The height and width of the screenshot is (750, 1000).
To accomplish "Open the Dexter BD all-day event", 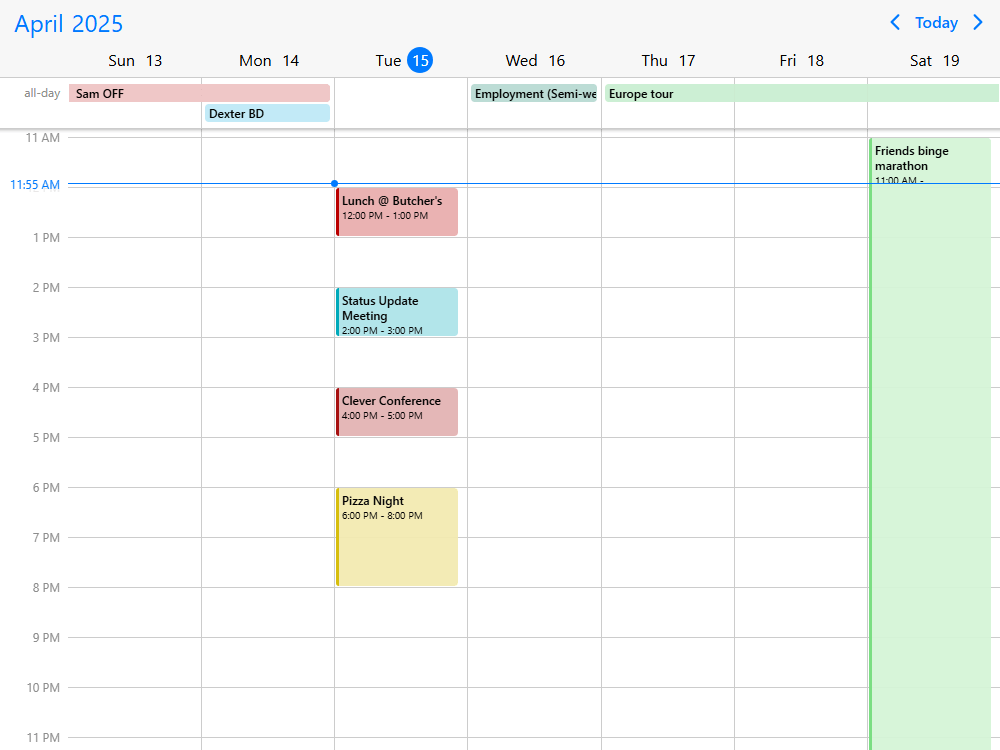I will [x=267, y=114].
